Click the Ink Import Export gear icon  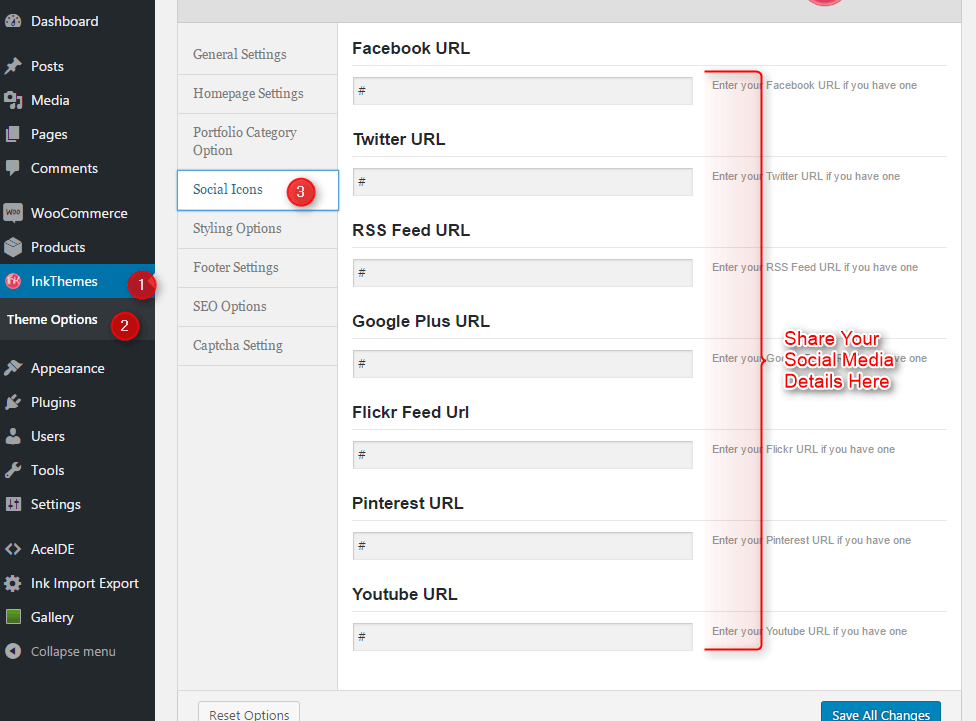(x=13, y=583)
